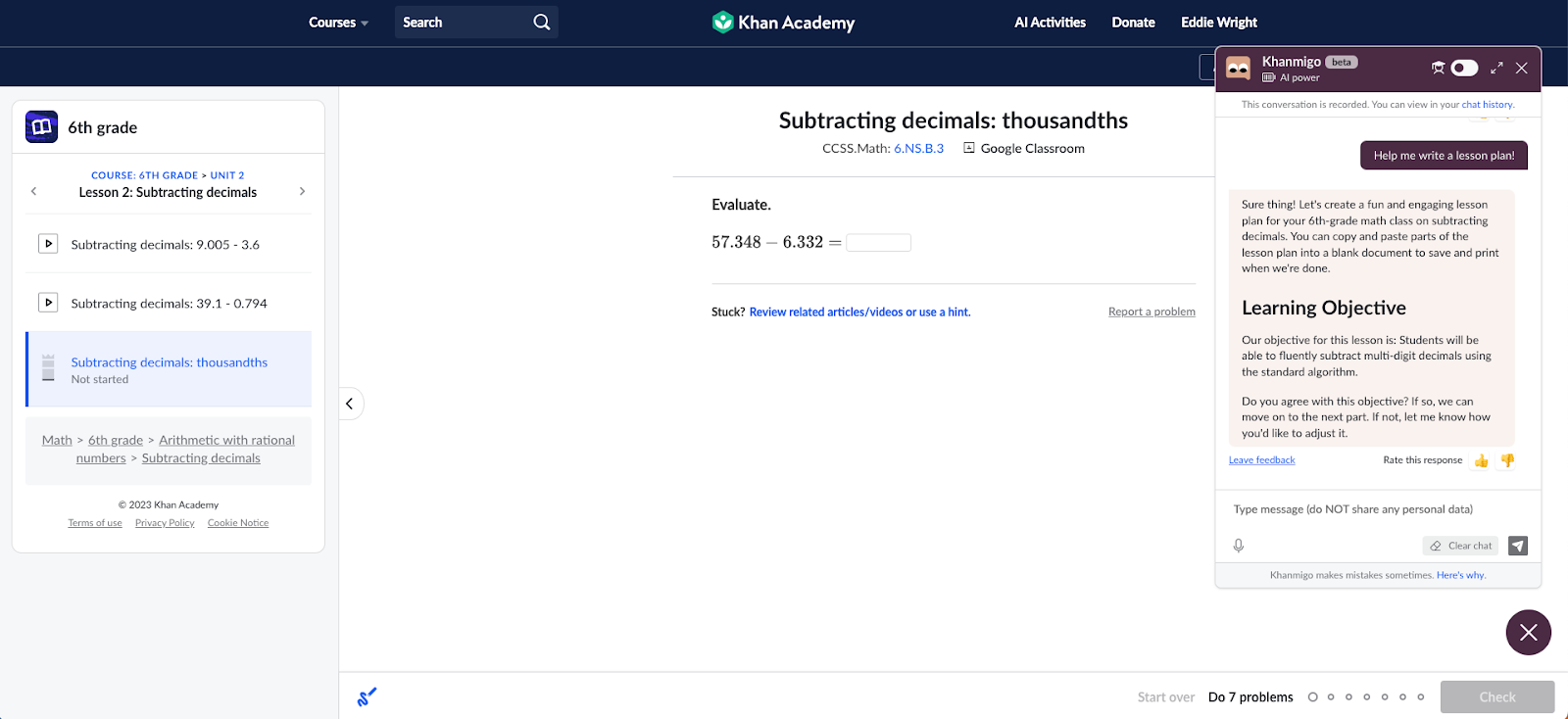Viewport: 1568px width, 719px height.
Task: Select Subtracting decimals: thousandths exercise
Action: tap(169, 368)
